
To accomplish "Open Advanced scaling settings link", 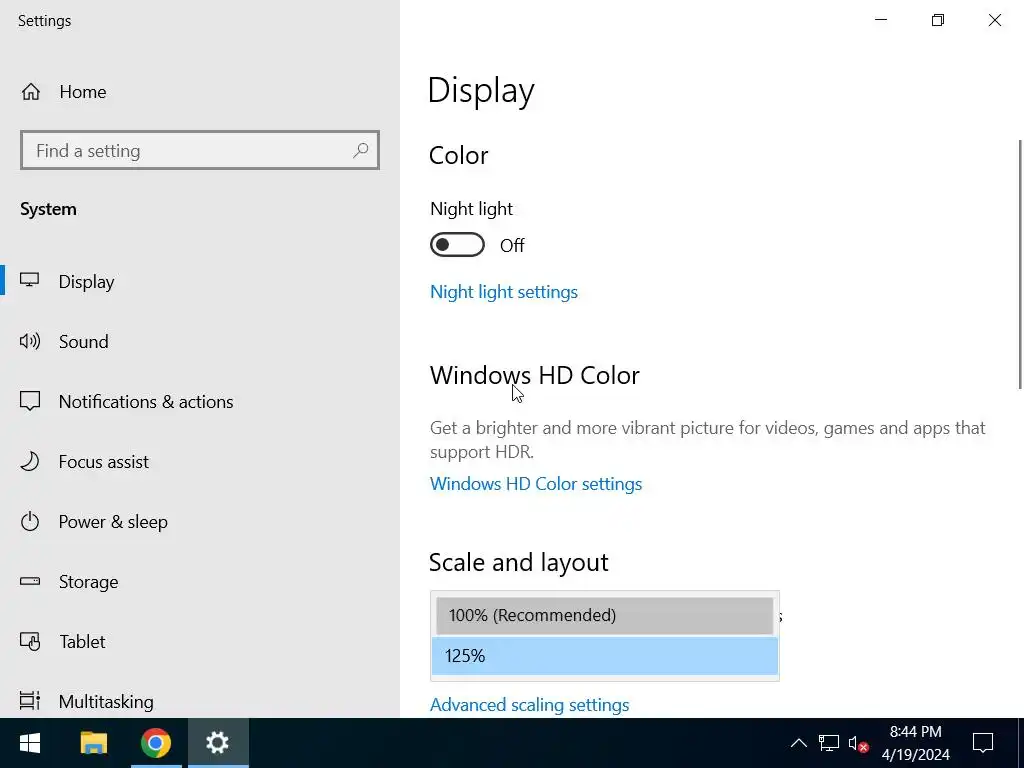I will (x=529, y=705).
